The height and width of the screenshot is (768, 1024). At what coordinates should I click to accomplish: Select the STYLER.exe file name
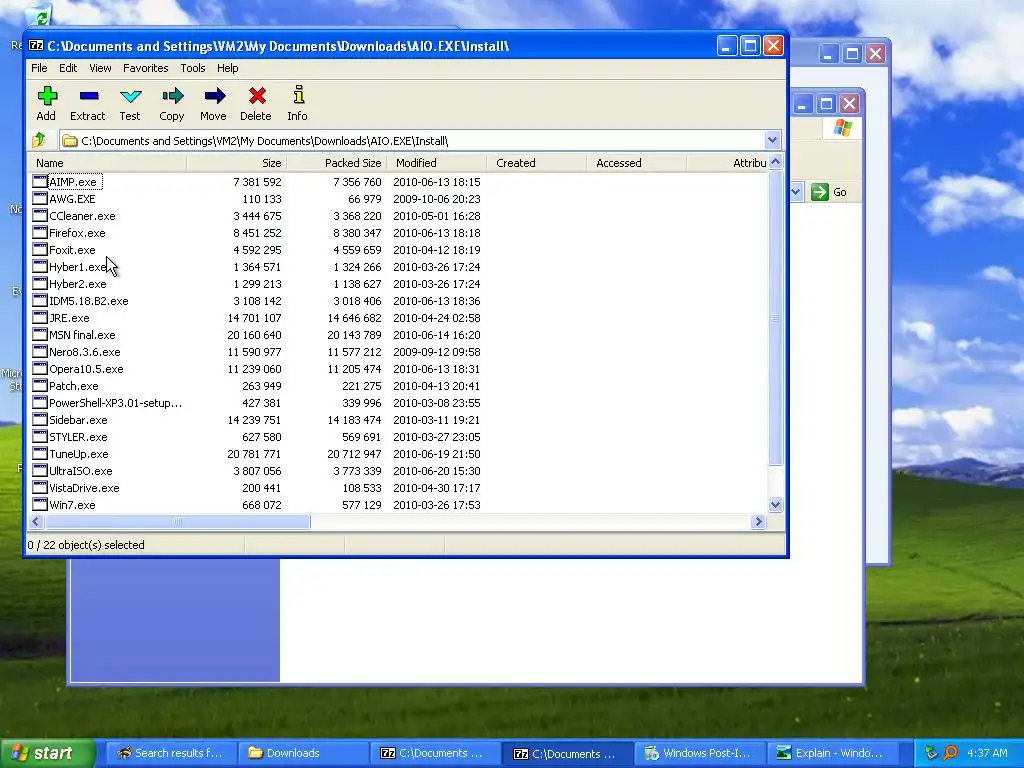tap(78, 437)
